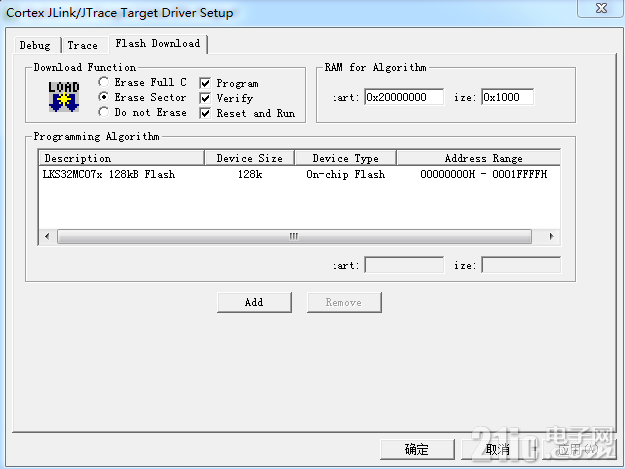Click the horizontal scrollbar right arrow

click(x=551, y=236)
